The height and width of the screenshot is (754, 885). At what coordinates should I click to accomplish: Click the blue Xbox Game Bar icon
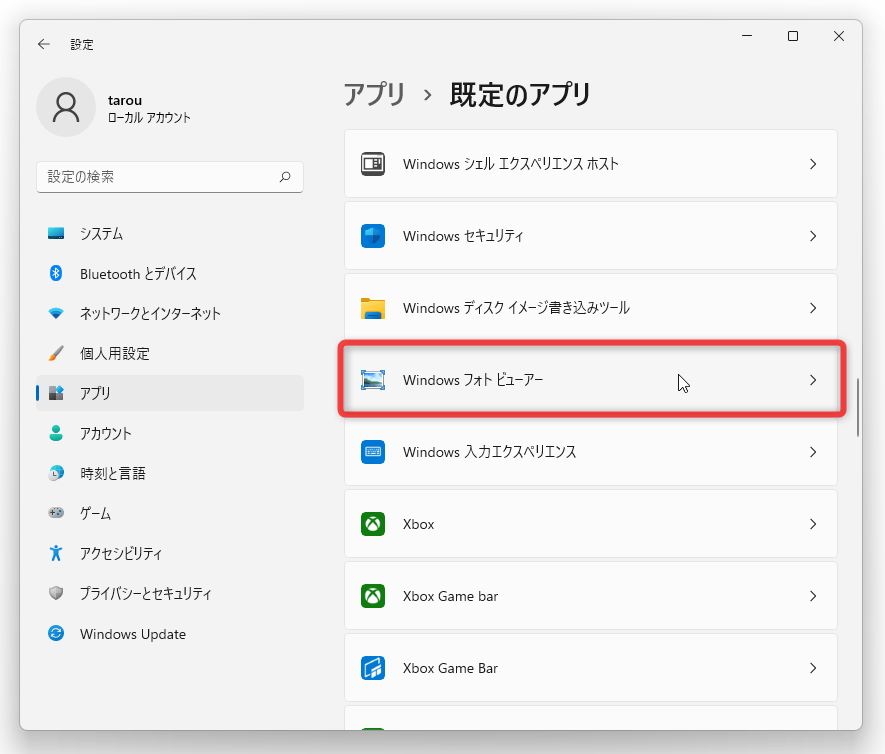pyautogui.click(x=373, y=668)
